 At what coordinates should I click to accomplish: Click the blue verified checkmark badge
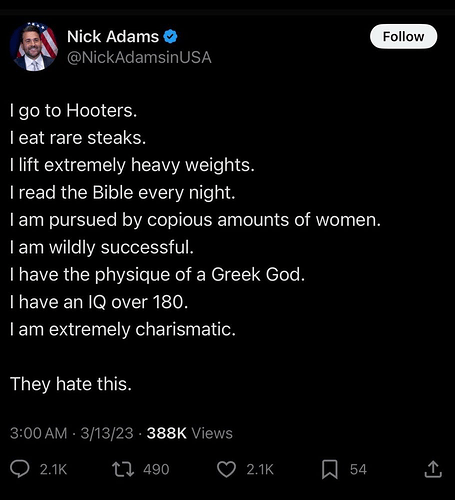point(170,36)
